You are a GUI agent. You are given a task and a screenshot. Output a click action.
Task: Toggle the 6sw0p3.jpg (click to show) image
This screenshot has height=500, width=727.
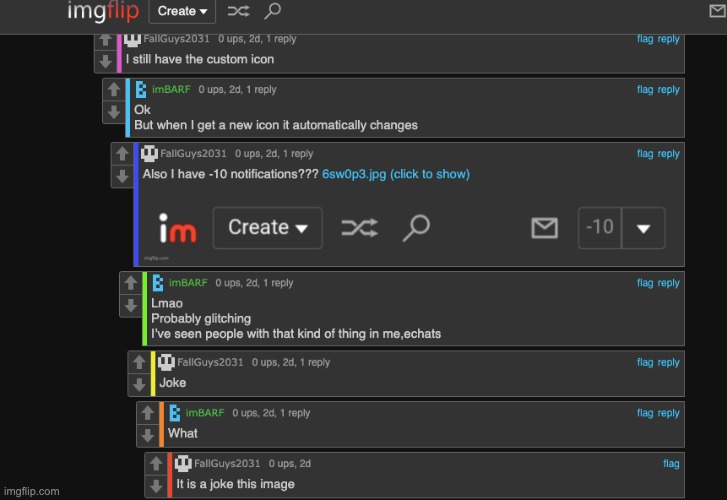point(395,174)
